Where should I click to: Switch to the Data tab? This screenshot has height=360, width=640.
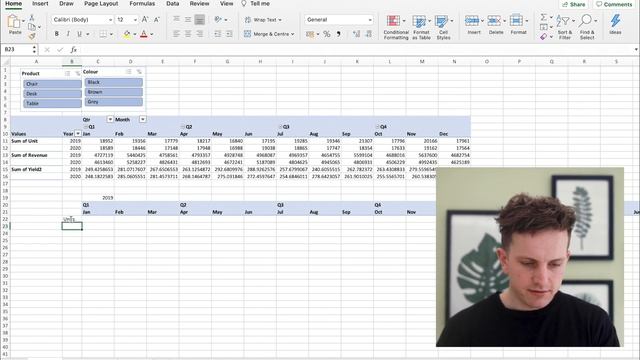[173, 3]
